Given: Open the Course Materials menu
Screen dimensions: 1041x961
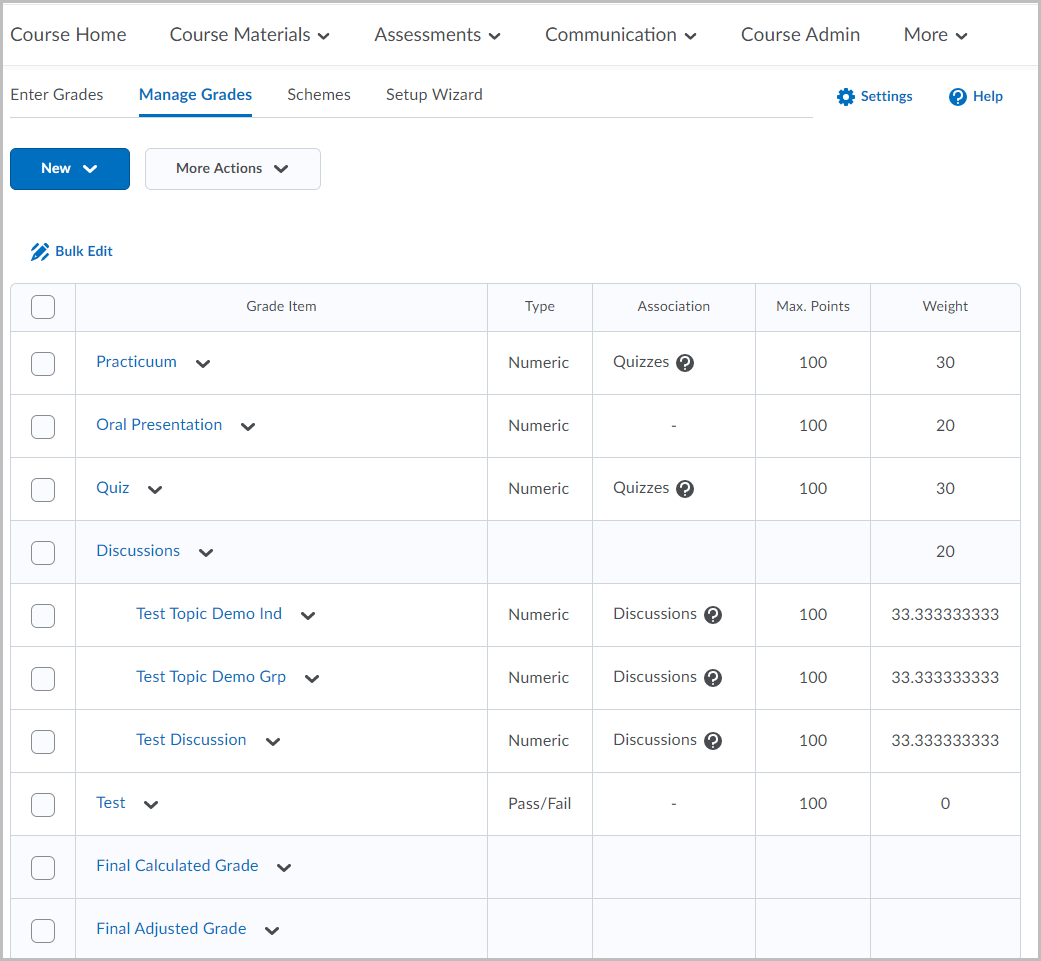Looking at the screenshot, I should click(250, 35).
